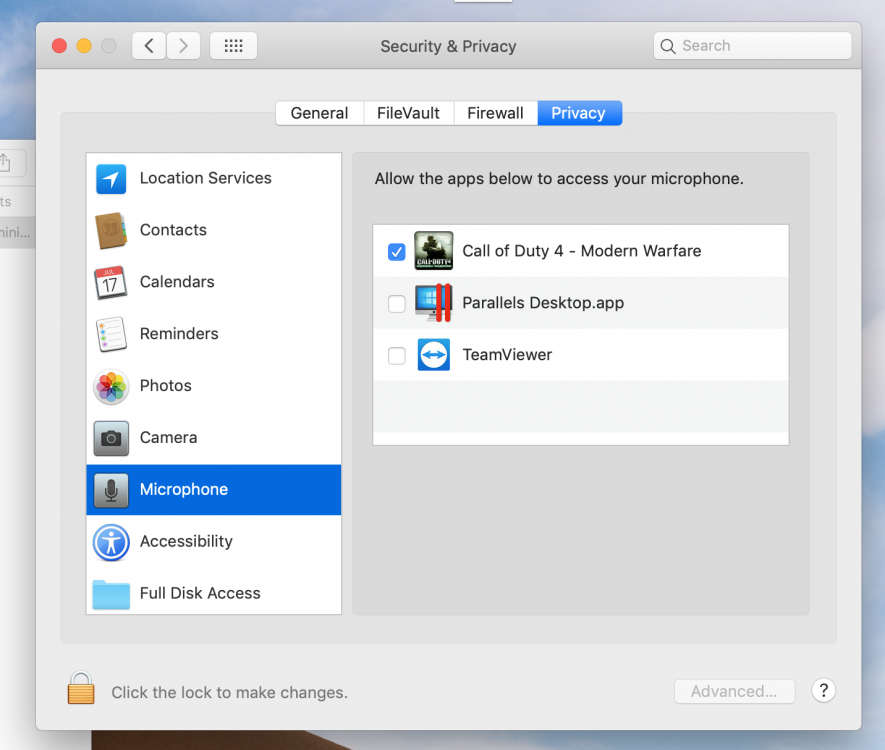Open the FileVault tab
The height and width of the screenshot is (750, 885).
pyautogui.click(x=408, y=113)
